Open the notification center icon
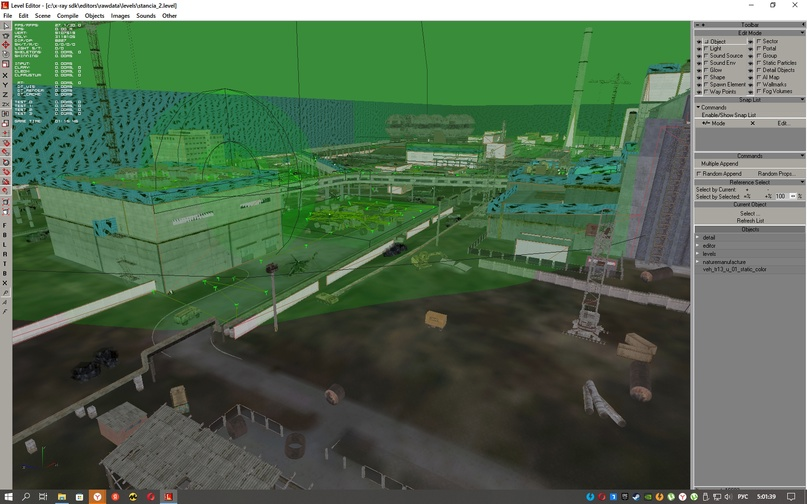This screenshot has height=504, width=807. pyautogui.click(x=791, y=497)
